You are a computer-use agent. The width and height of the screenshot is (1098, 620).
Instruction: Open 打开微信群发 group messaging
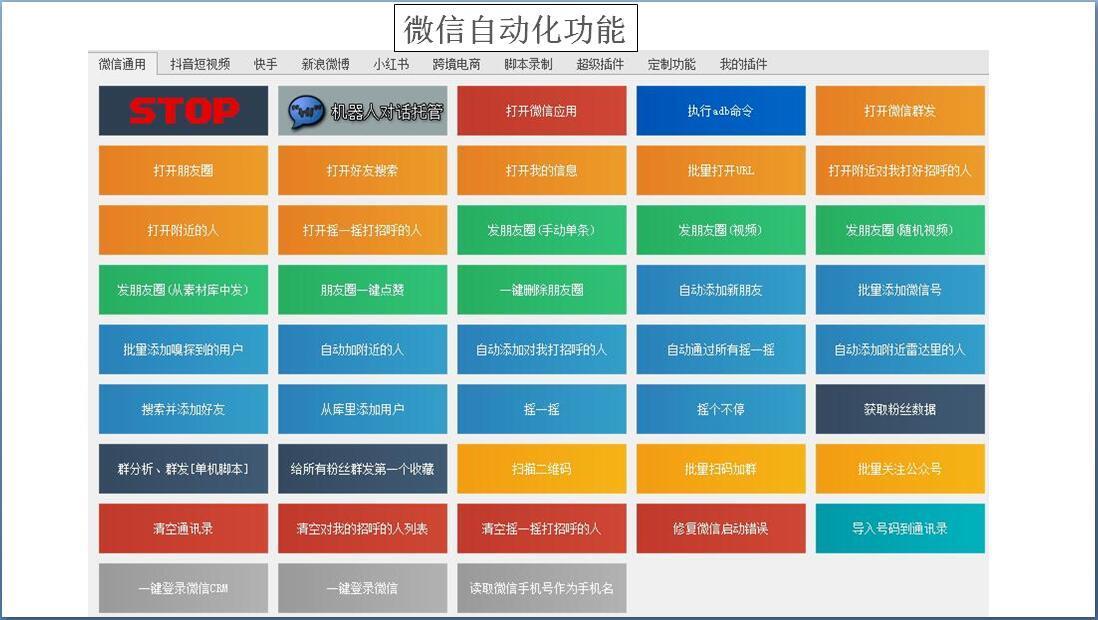(900, 111)
